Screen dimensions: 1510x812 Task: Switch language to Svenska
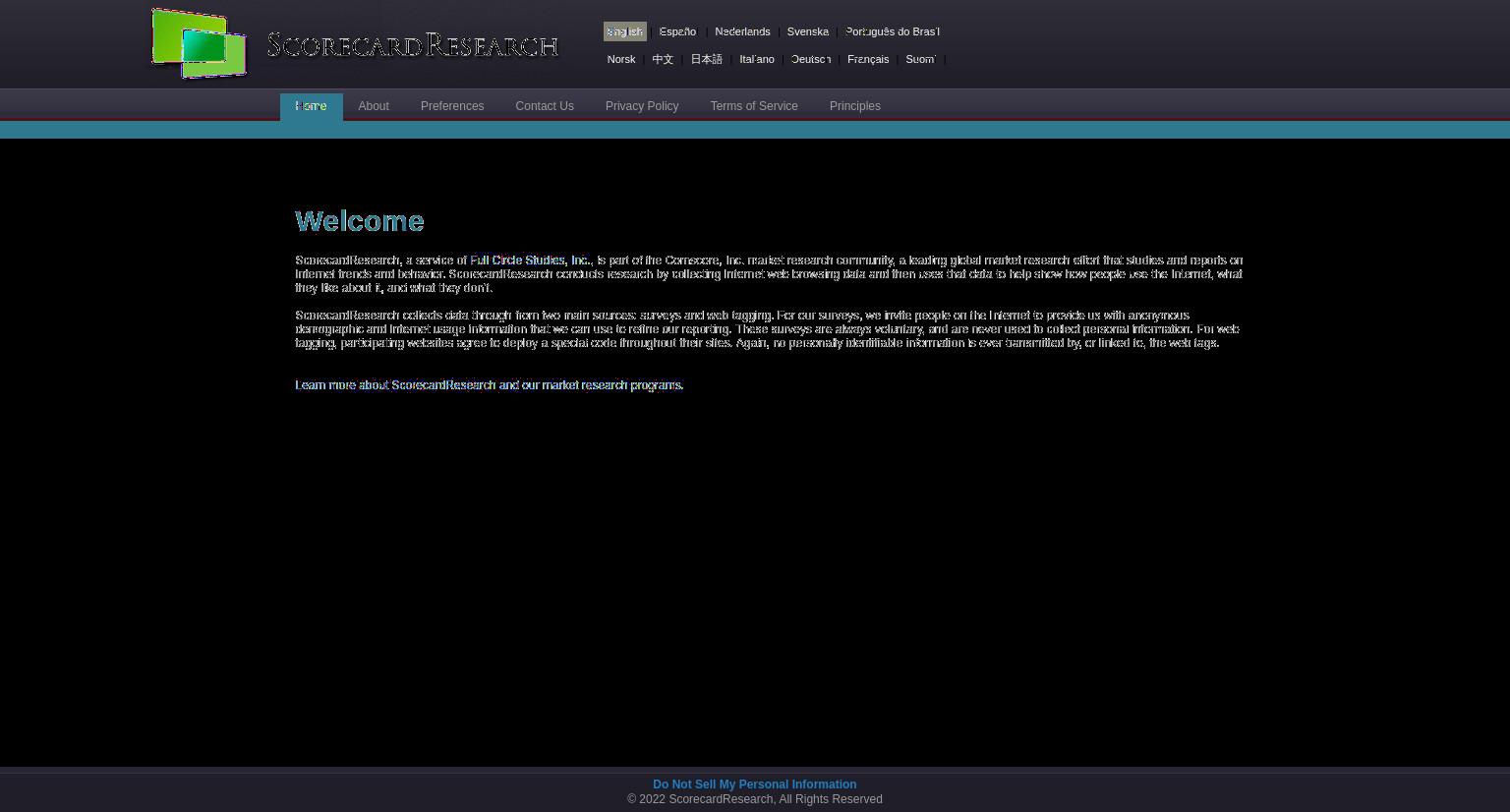point(807,31)
